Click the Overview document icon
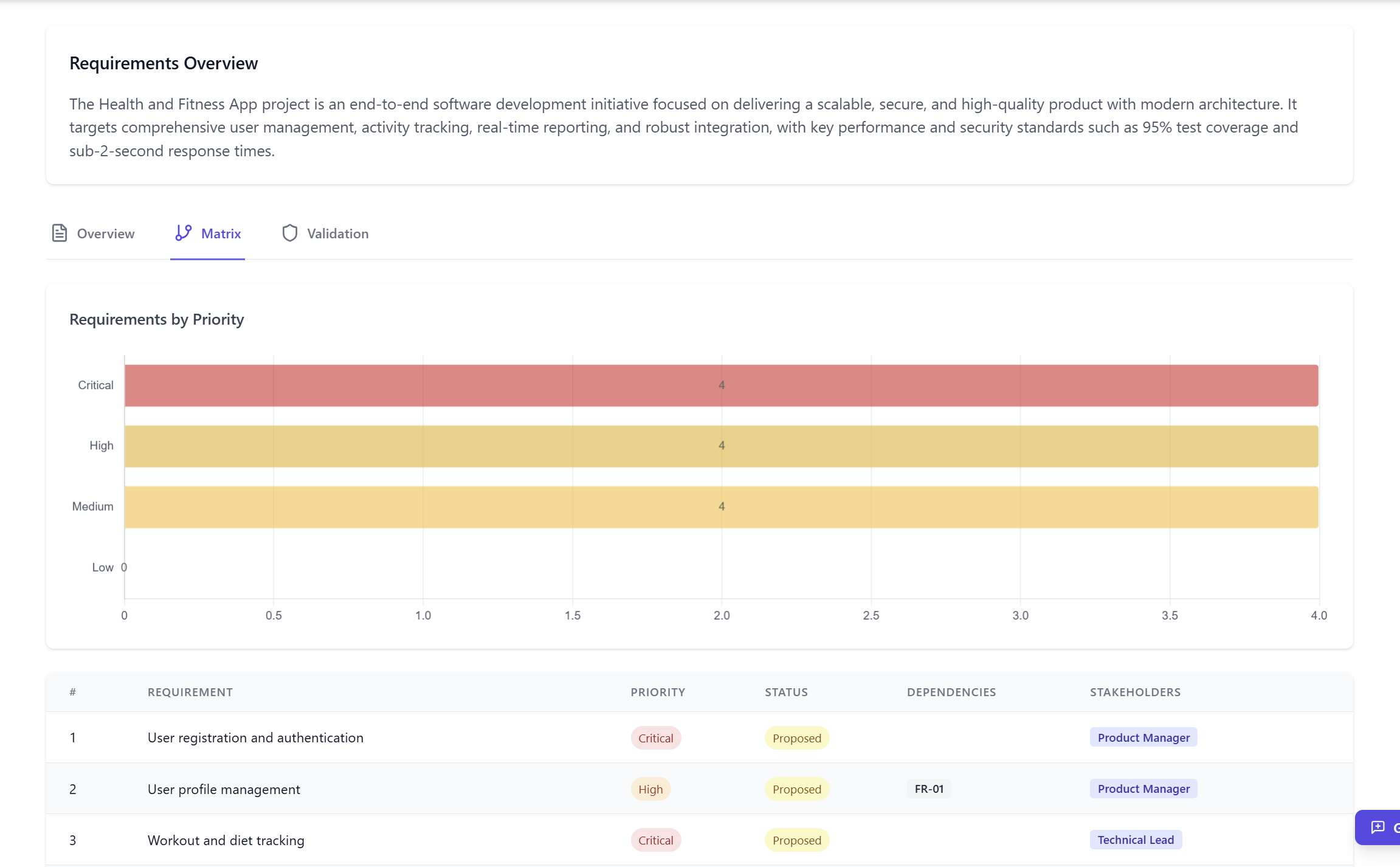Screen dimensions: 1400x867 [x=59, y=233]
